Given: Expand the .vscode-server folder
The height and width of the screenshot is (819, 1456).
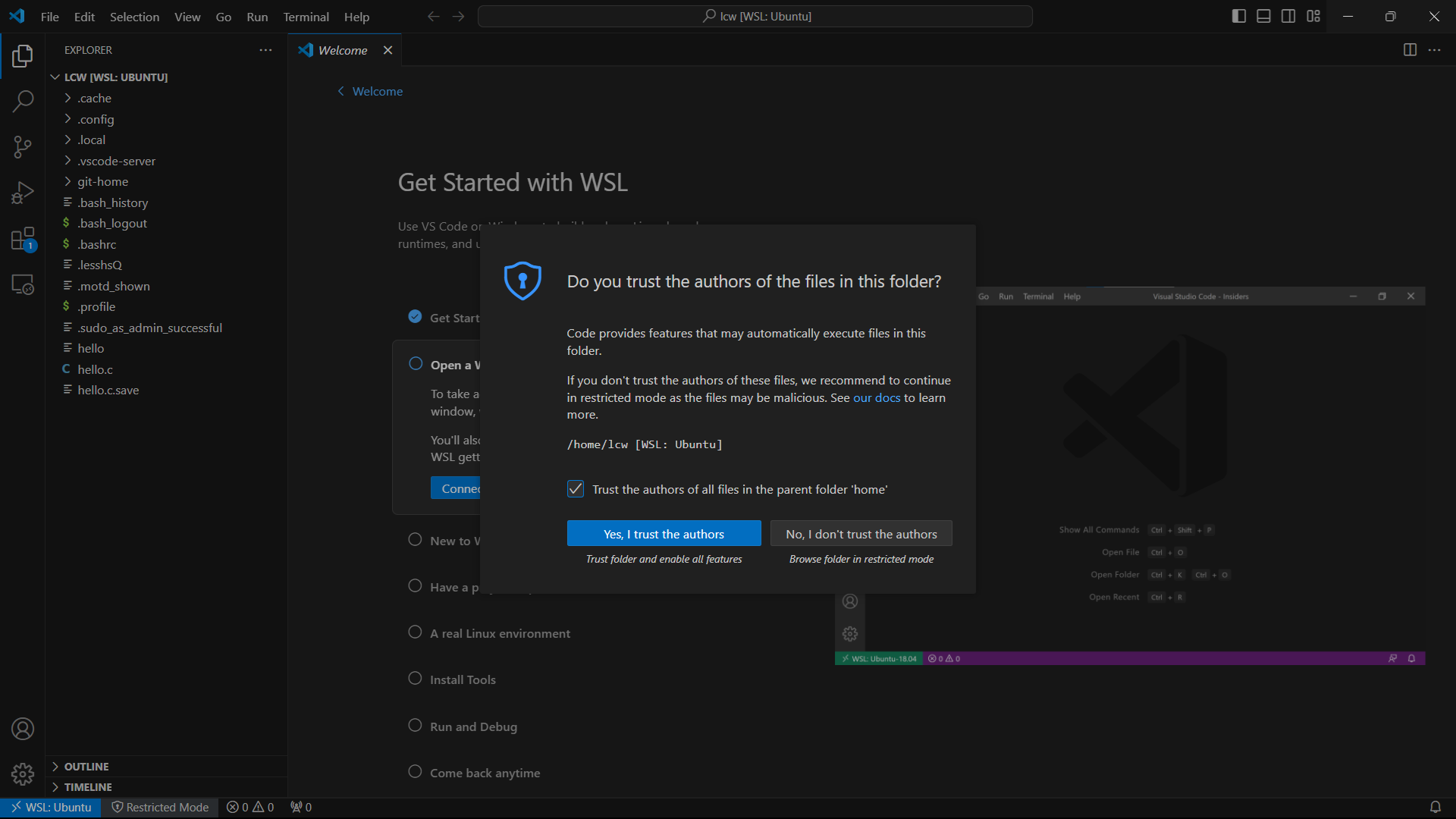Looking at the screenshot, I should point(116,161).
